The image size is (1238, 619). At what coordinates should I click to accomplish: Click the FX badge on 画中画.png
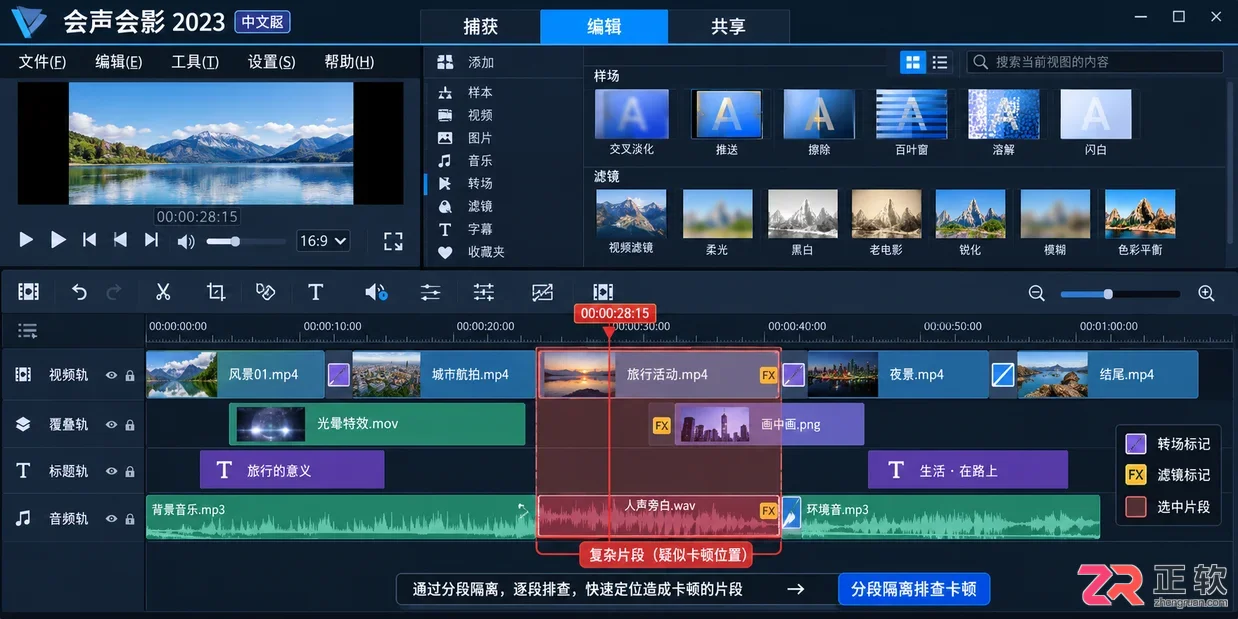pos(661,425)
